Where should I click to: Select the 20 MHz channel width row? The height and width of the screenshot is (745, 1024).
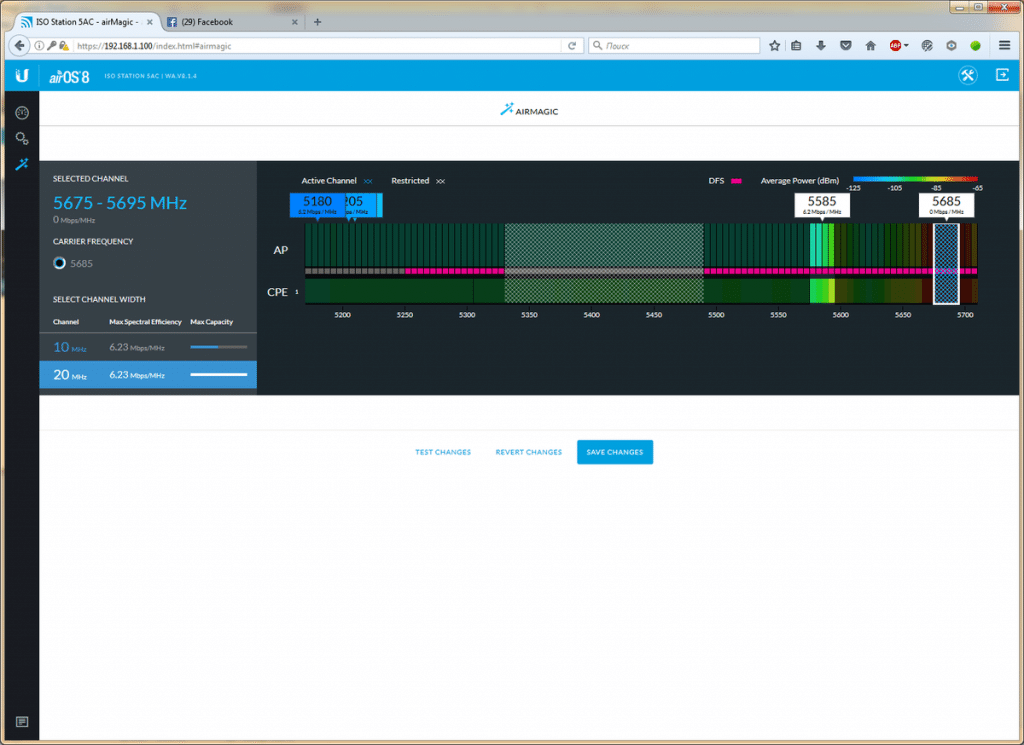tap(148, 374)
